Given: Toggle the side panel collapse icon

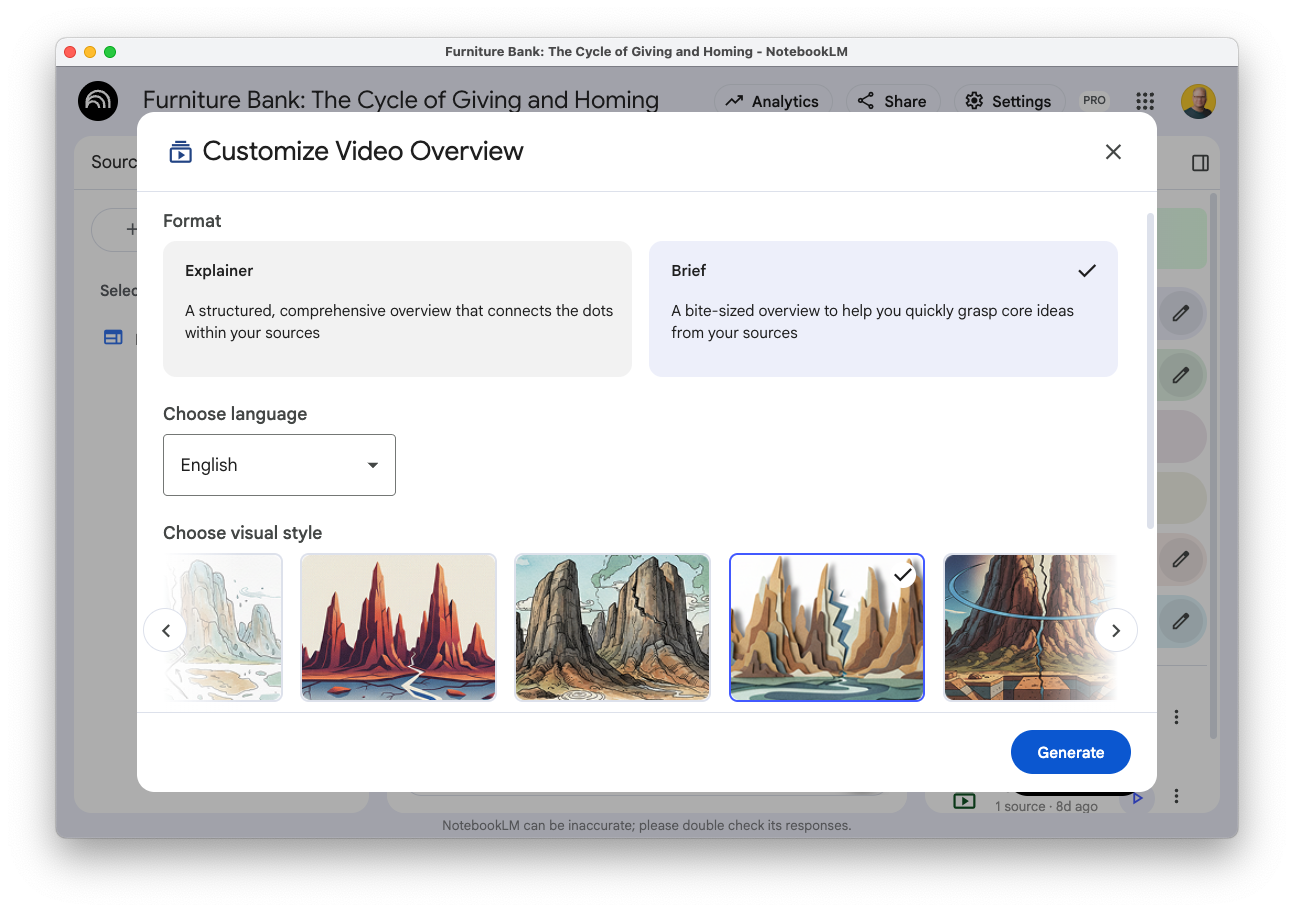Looking at the screenshot, I should click(x=1200, y=163).
